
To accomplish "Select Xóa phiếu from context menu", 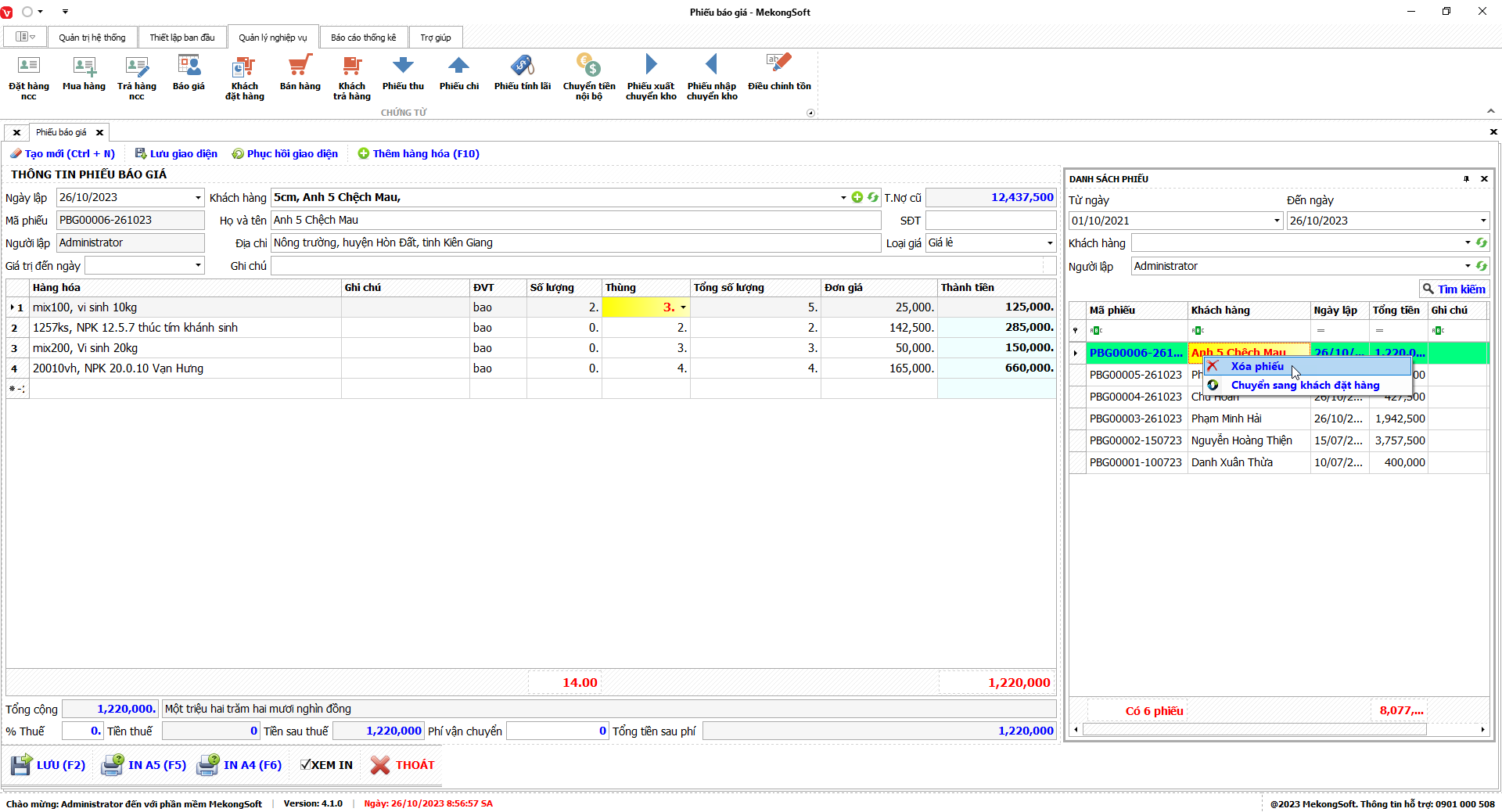I will click(1256, 366).
